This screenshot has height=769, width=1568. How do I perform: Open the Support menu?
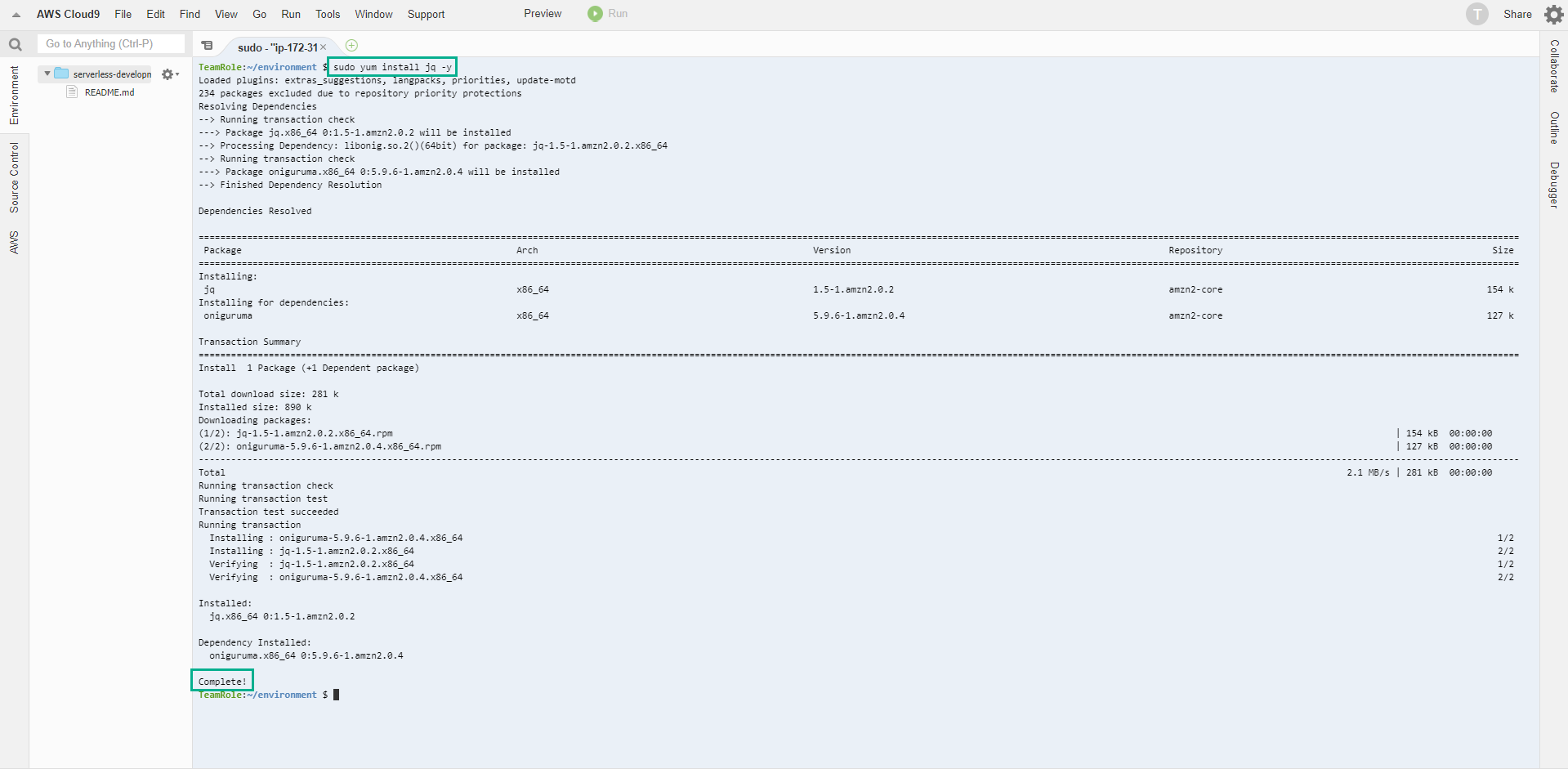click(426, 14)
